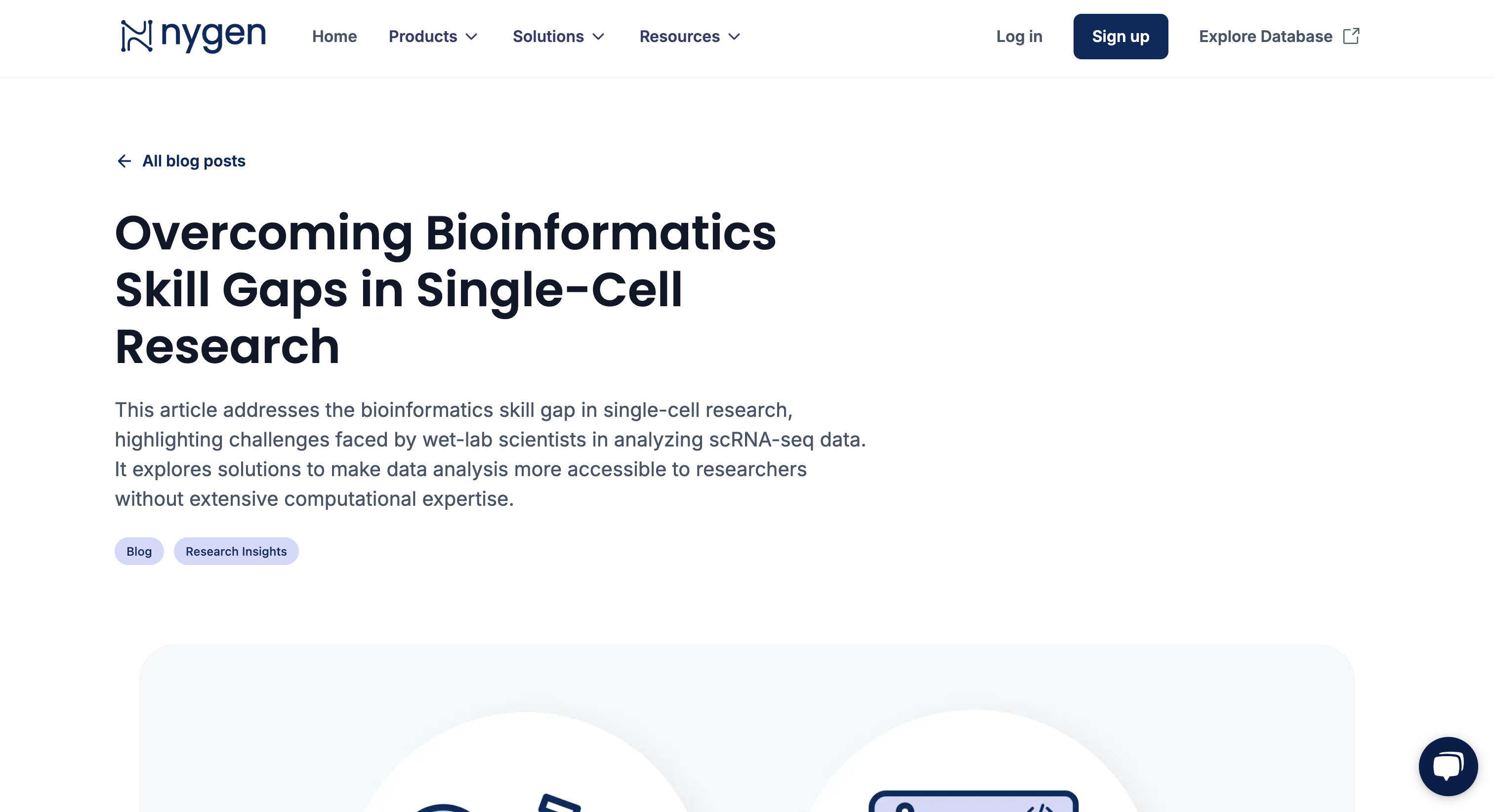Screen dimensions: 1494x812
Task: Click the nygen logo
Action: pyautogui.click(x=192, y=36)
